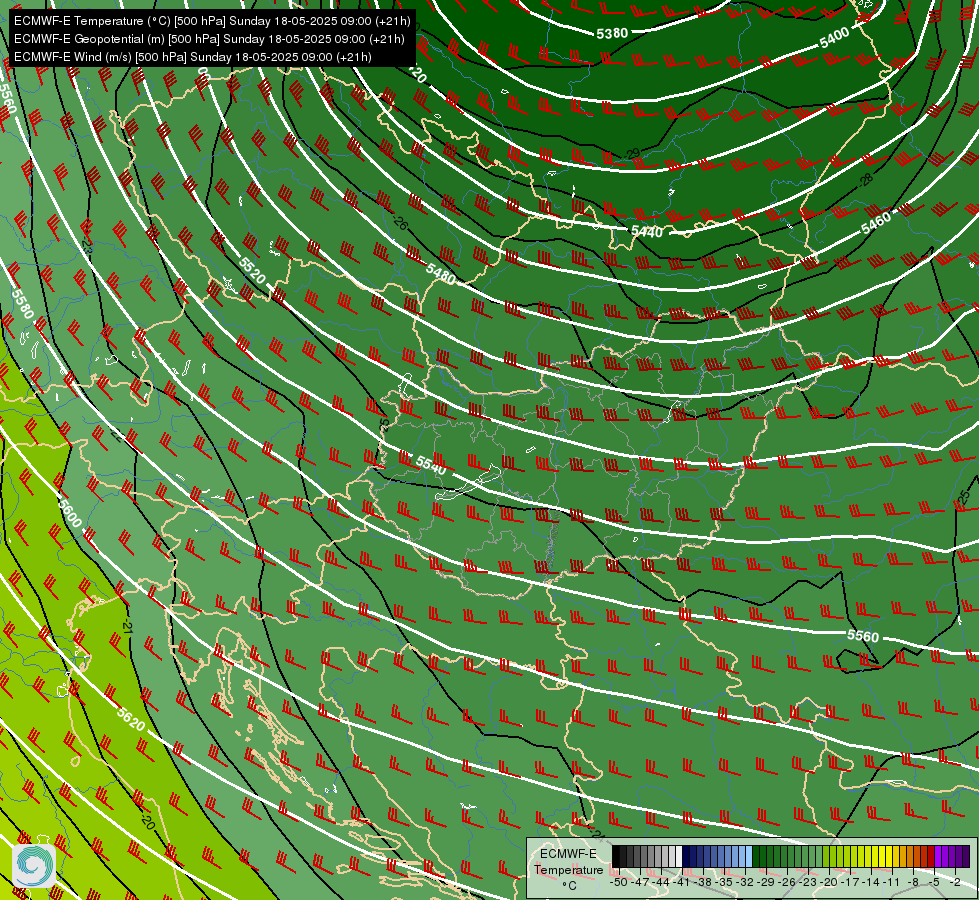Click the -14 value on the legend scale
This screenshot has width=979, height=900.
coord(872,883)
